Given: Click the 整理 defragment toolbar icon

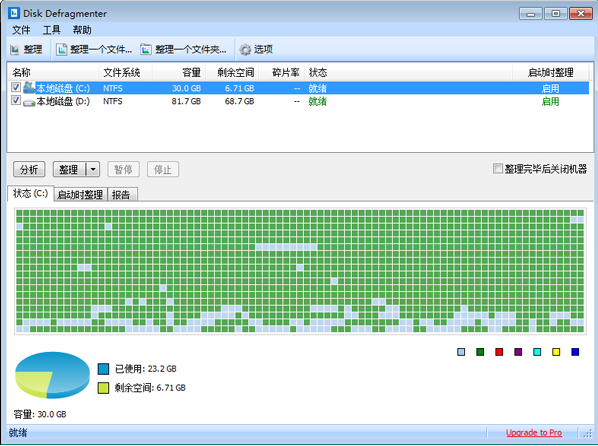Looking at the screenshot, I should point(15,50).
